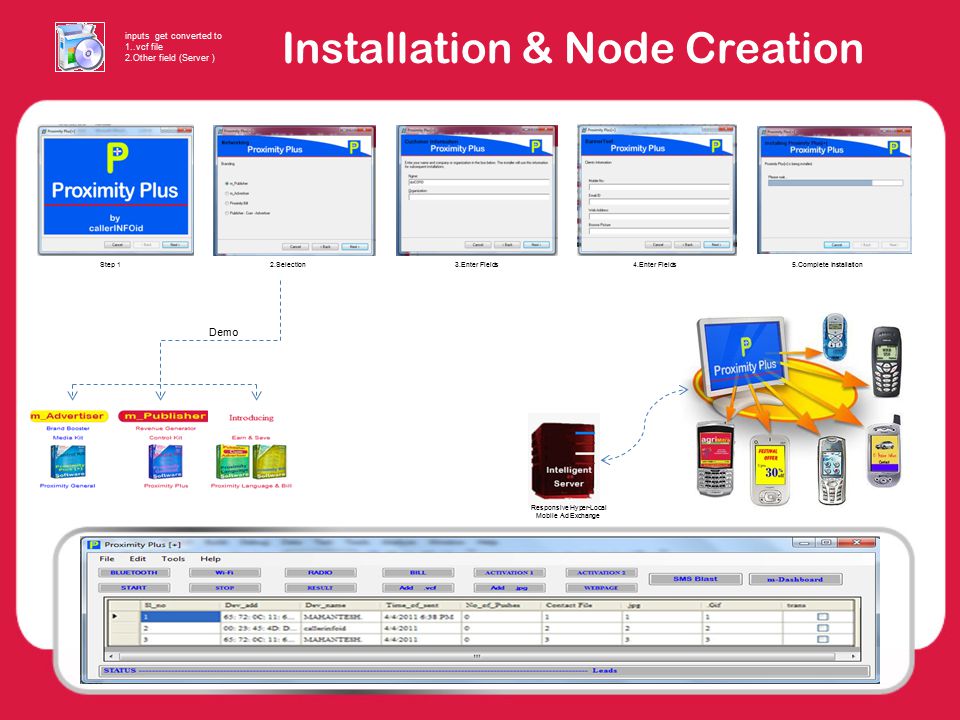Click the STOP button
960x720 pixels.
pos(225,588)
